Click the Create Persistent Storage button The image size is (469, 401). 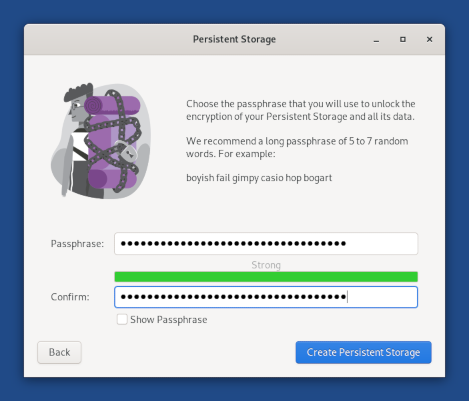363,352
